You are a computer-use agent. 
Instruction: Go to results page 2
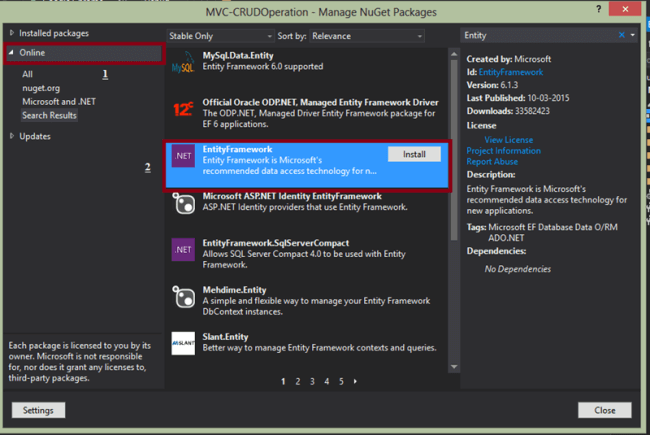[298, 381]
